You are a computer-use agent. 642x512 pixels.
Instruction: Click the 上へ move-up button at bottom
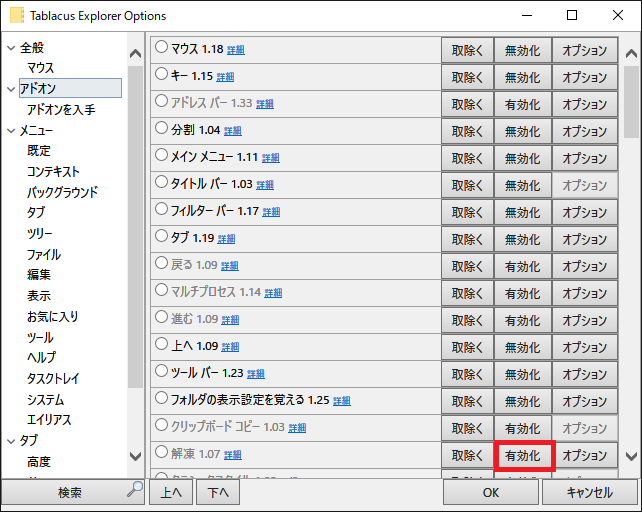click(x=171, y=492)
